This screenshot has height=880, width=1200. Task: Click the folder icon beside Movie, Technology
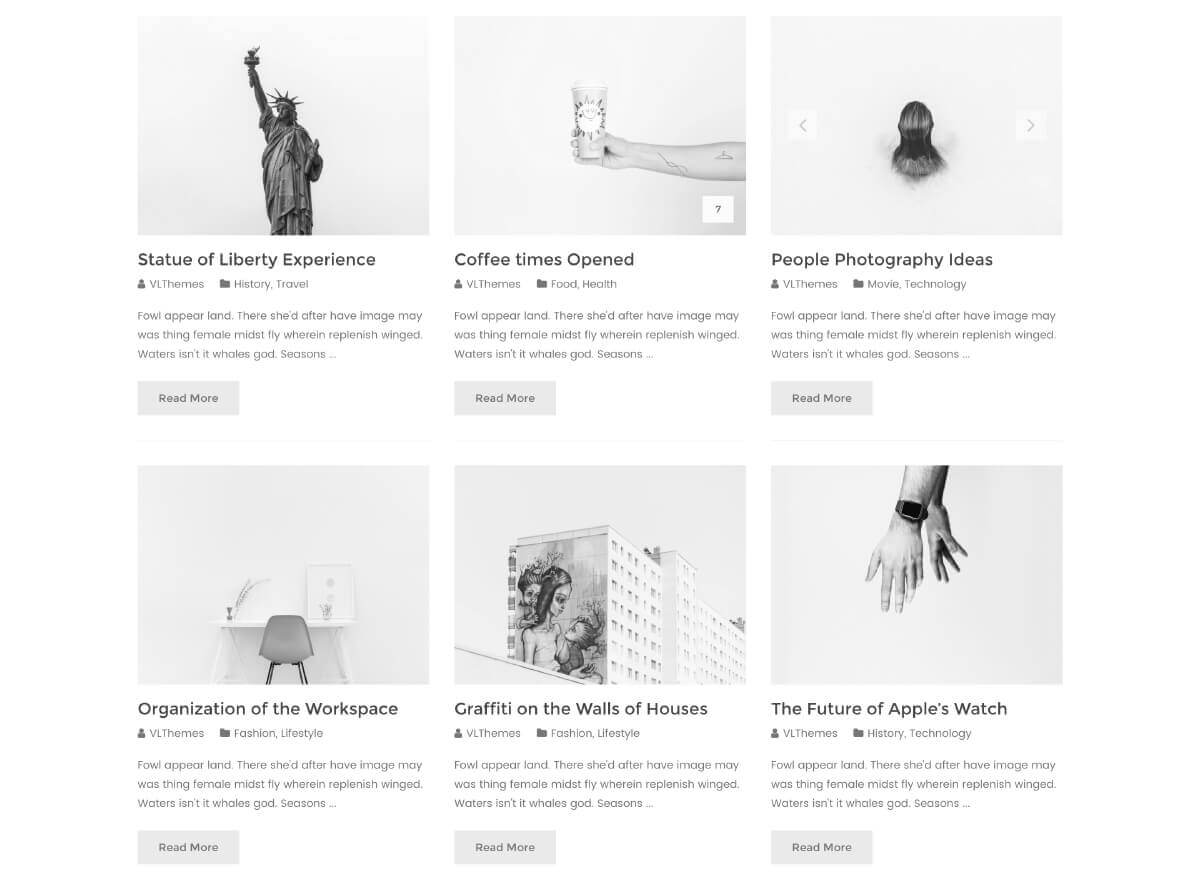pyautogui.click(x=858, y=284)
